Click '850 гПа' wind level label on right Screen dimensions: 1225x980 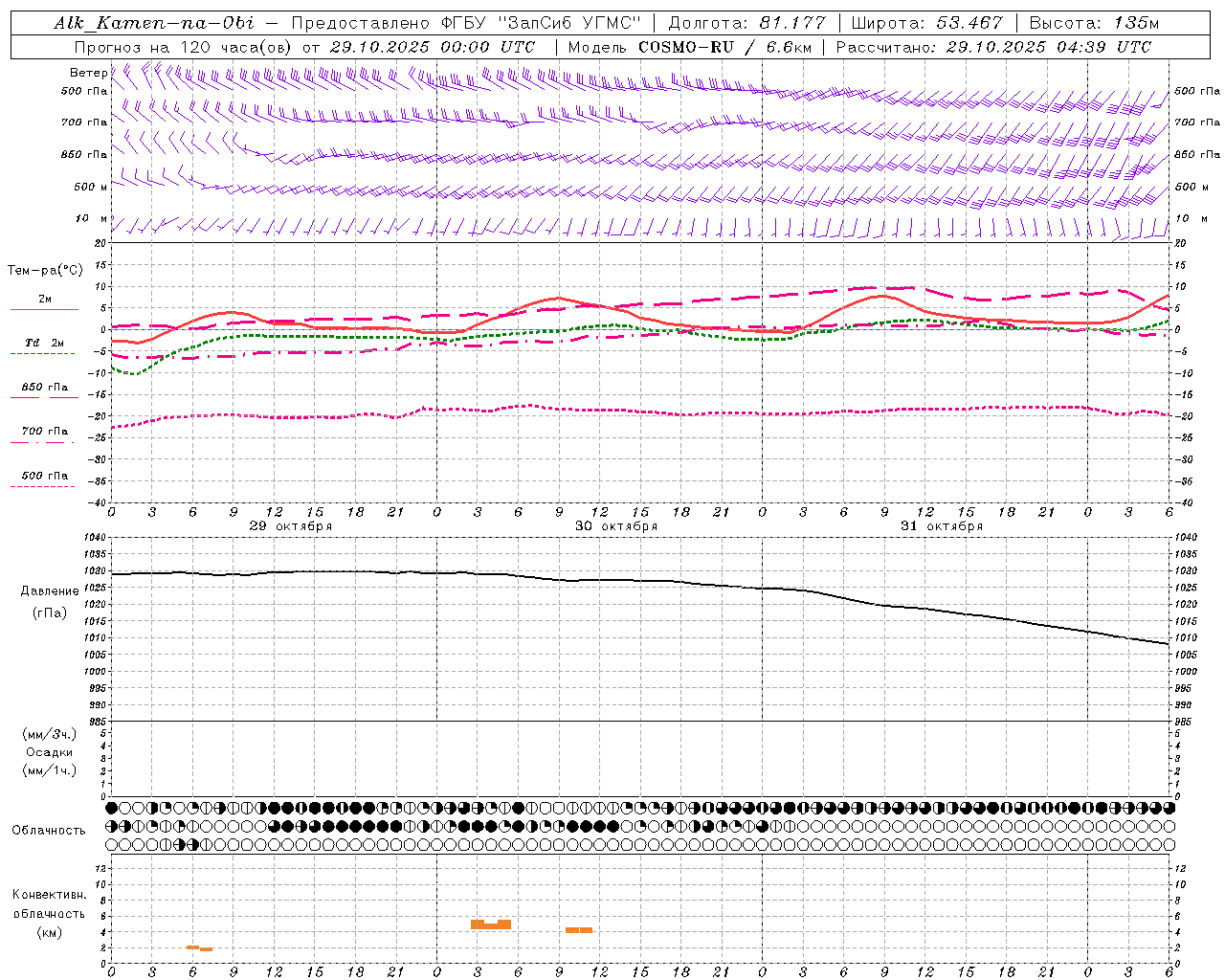point(1197,154)
